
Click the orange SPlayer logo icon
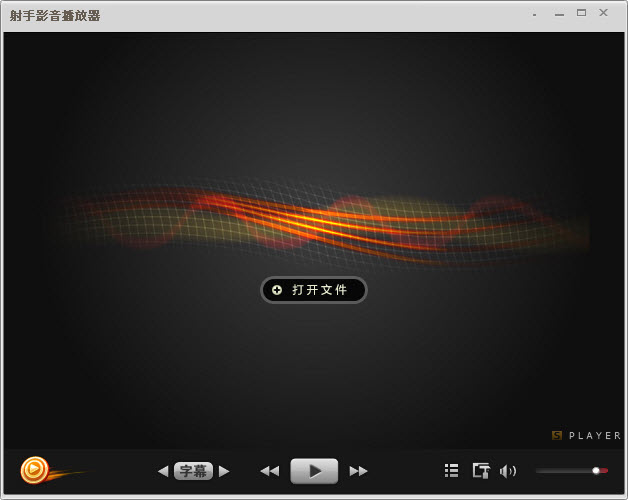point(34,470)
